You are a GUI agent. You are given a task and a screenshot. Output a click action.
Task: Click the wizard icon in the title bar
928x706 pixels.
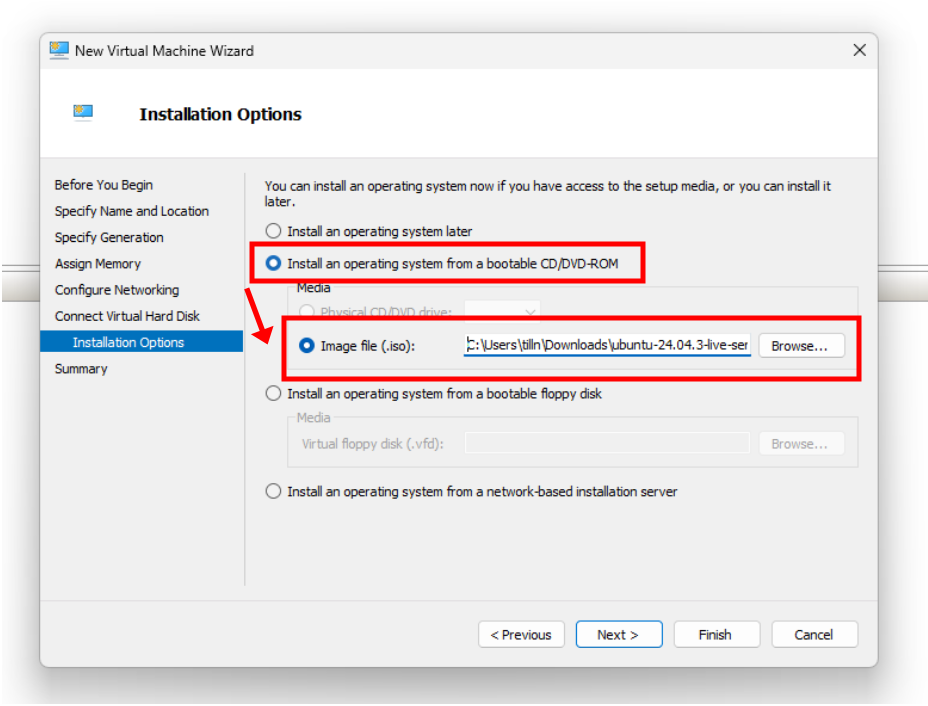(59, 50)
